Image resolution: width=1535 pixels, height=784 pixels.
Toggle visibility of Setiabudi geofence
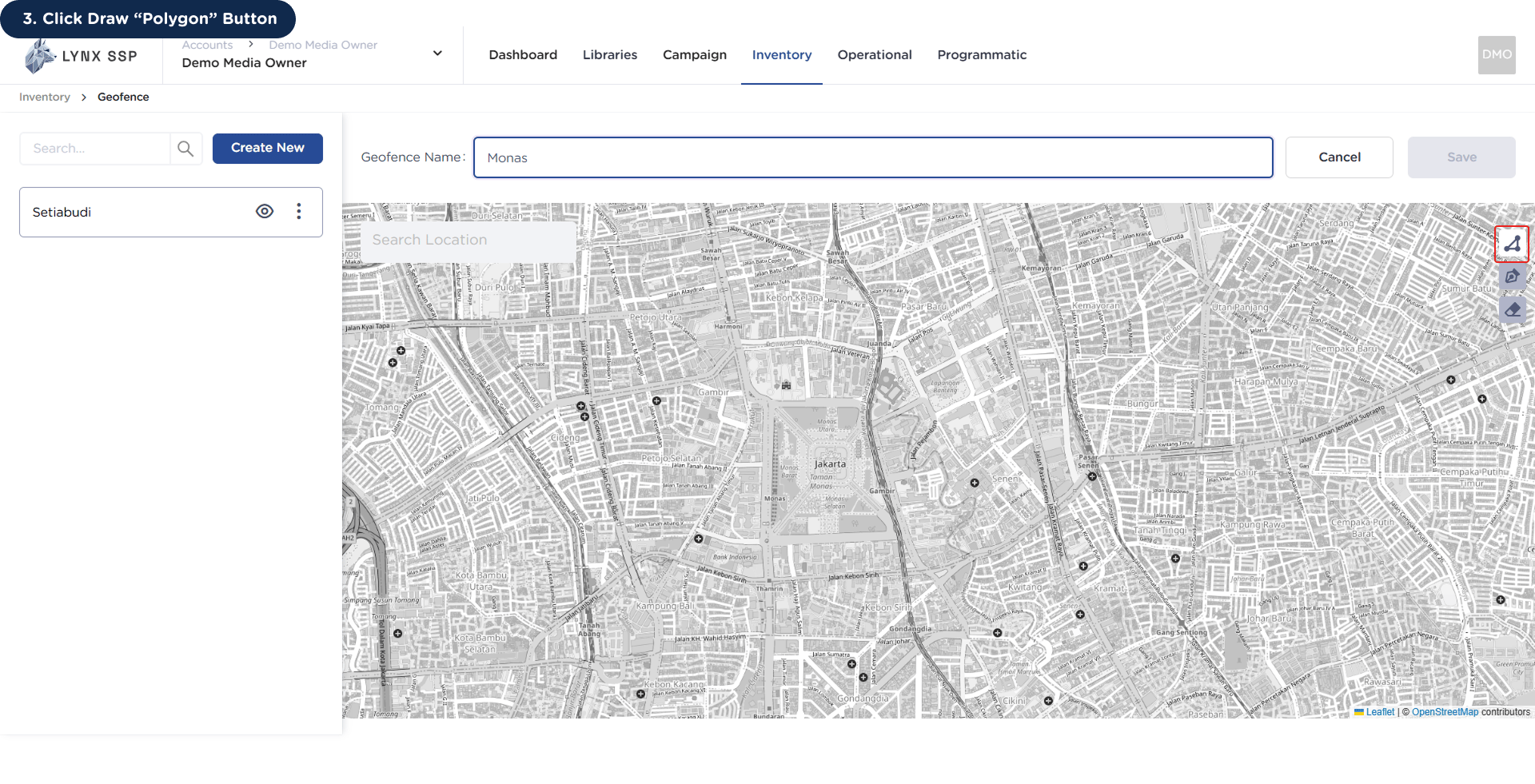[x=265, y=211]
